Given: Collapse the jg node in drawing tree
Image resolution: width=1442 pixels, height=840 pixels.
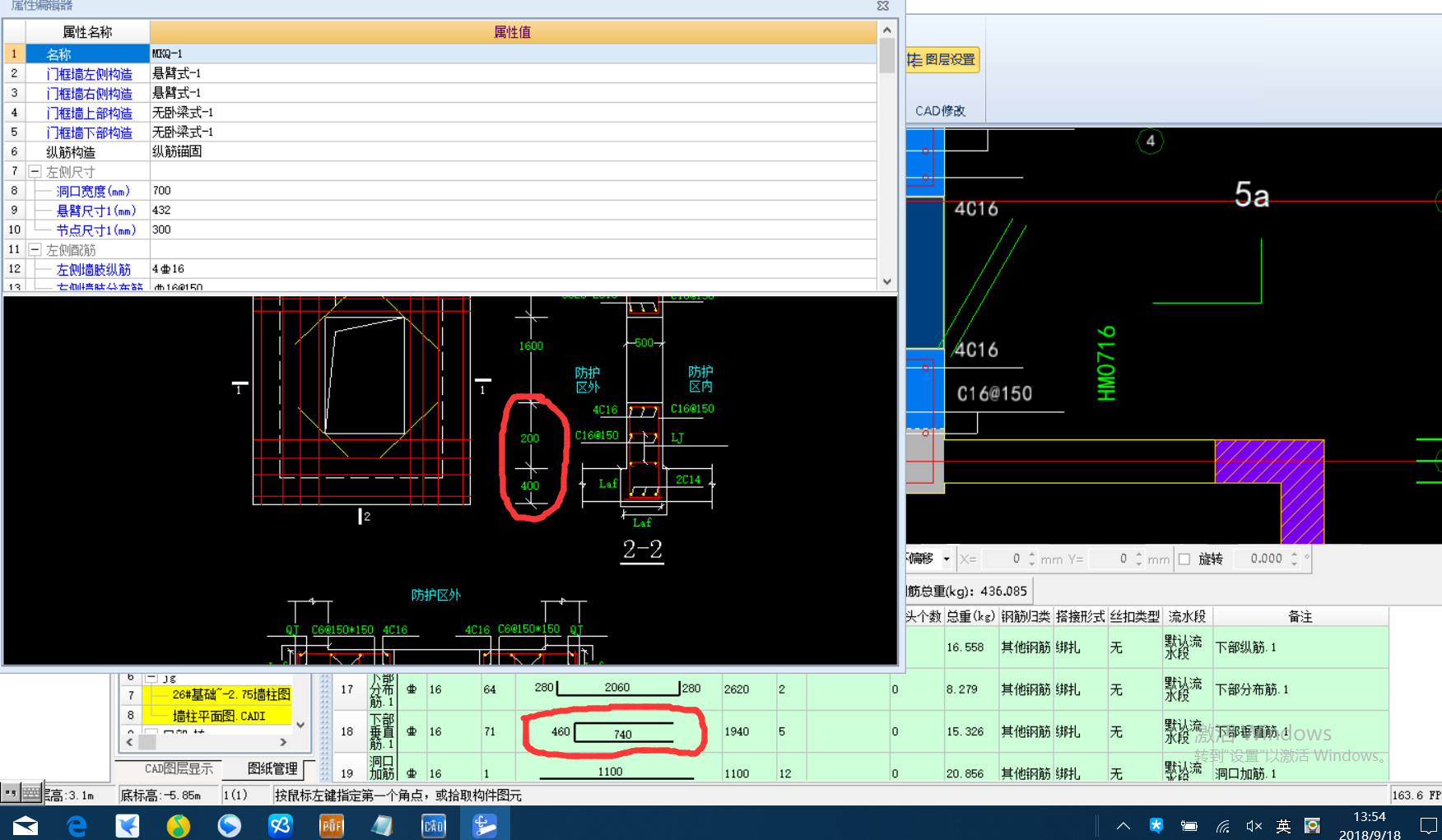Looking at the screenshot, I should (x=151, y=678).
